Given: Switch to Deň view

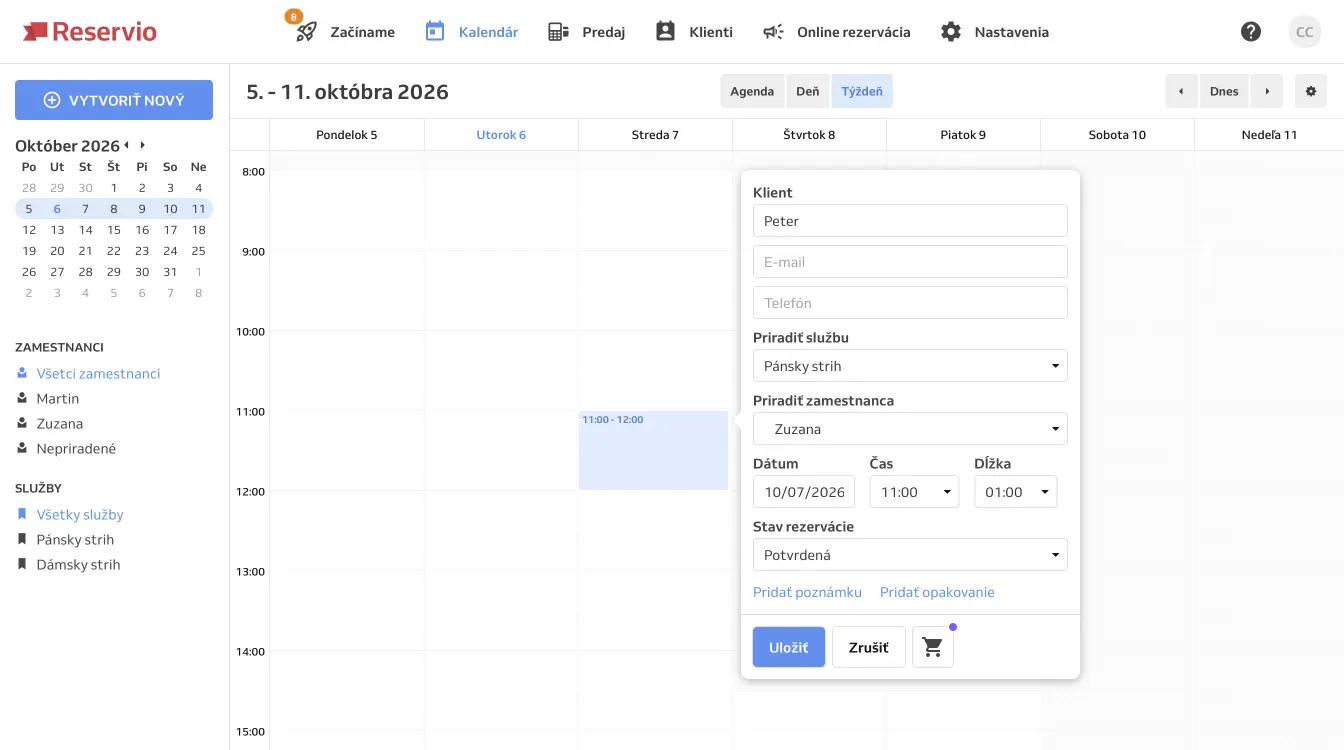Looking at the screenshot, I should (x=808, y=91).
